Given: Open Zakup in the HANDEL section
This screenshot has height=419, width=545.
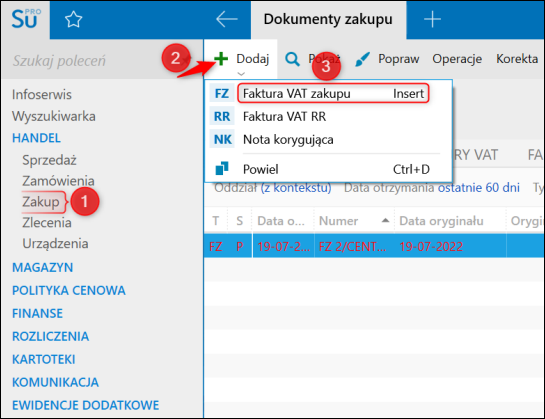Looking at the screenshot, I should 41,202.
